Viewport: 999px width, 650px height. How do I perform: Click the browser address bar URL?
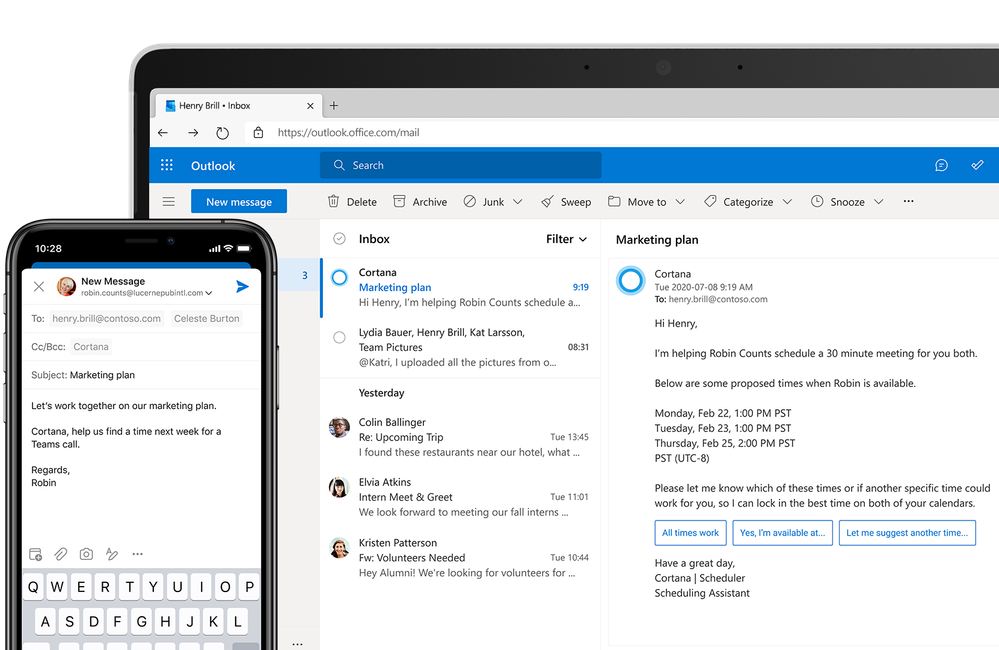click(x=349, y=133)
